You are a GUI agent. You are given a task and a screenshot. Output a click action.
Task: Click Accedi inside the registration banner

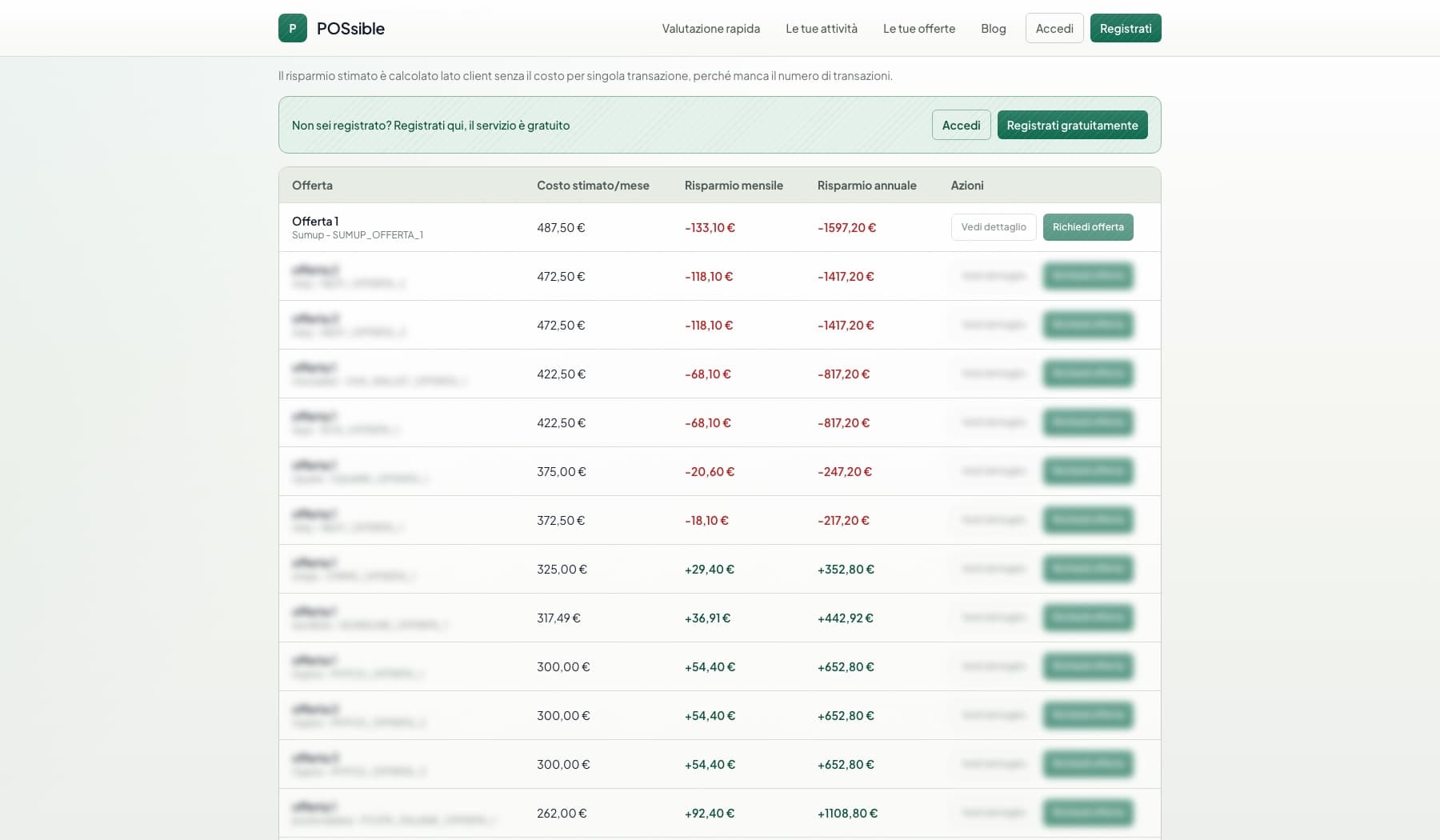[962, 125]
